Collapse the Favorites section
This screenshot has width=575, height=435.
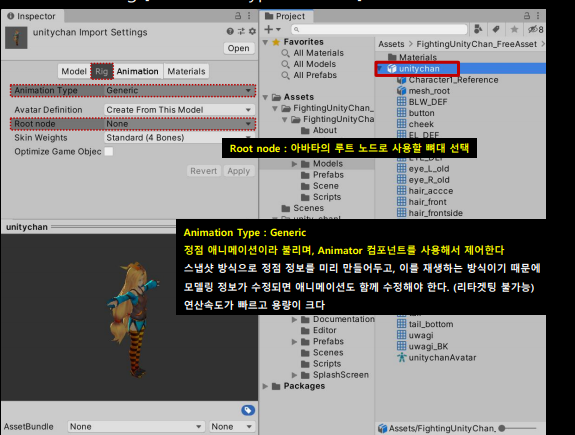pyautogui.click(x=265, y=42)
